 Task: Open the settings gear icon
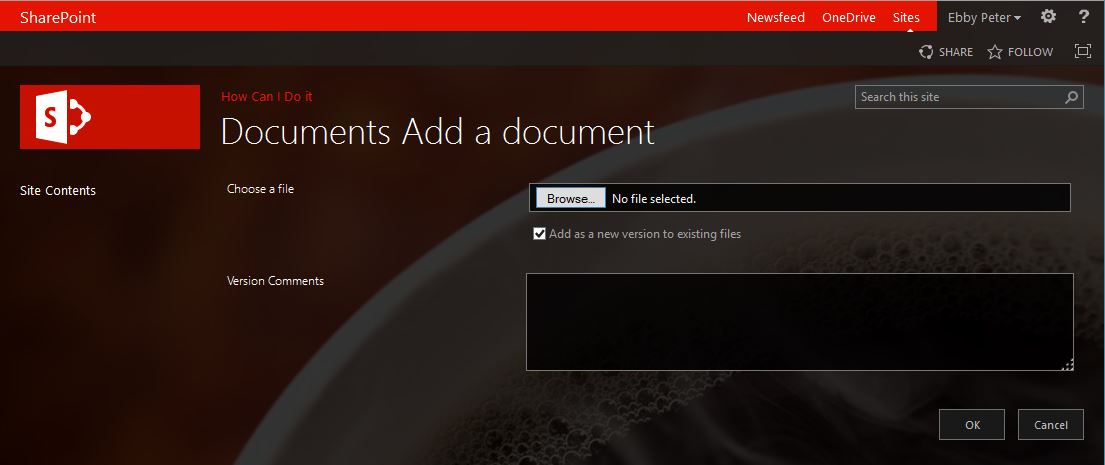[1049, 16]
